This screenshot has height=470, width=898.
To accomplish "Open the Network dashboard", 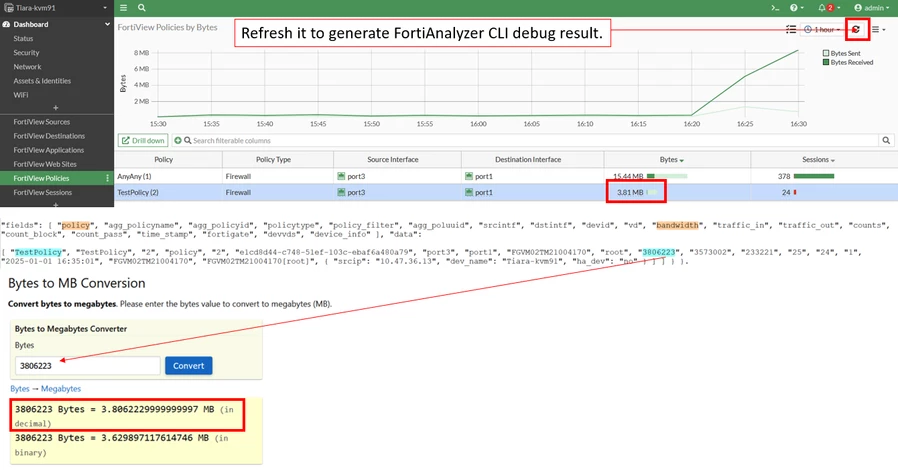I will coord(27,66).
